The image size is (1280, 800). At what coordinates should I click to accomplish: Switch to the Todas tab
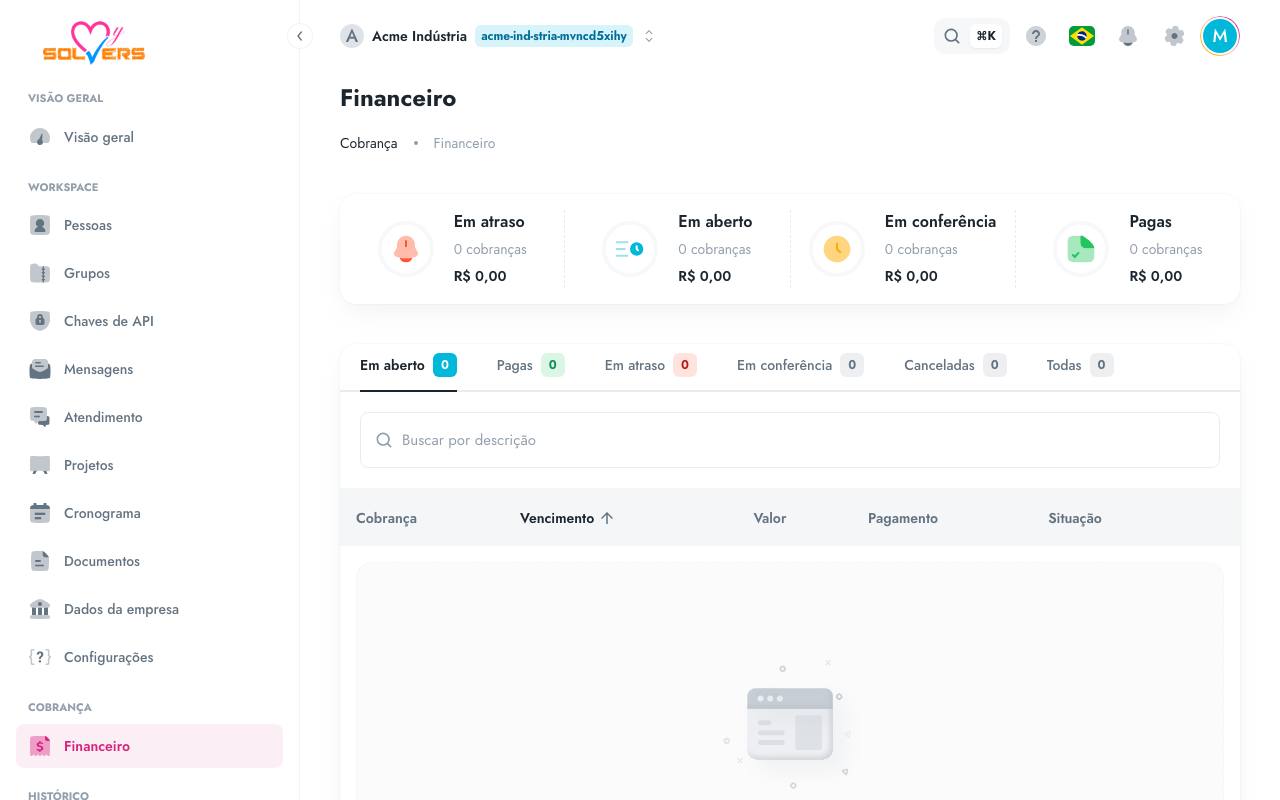pyautogui.click(x=1080, y=365)
